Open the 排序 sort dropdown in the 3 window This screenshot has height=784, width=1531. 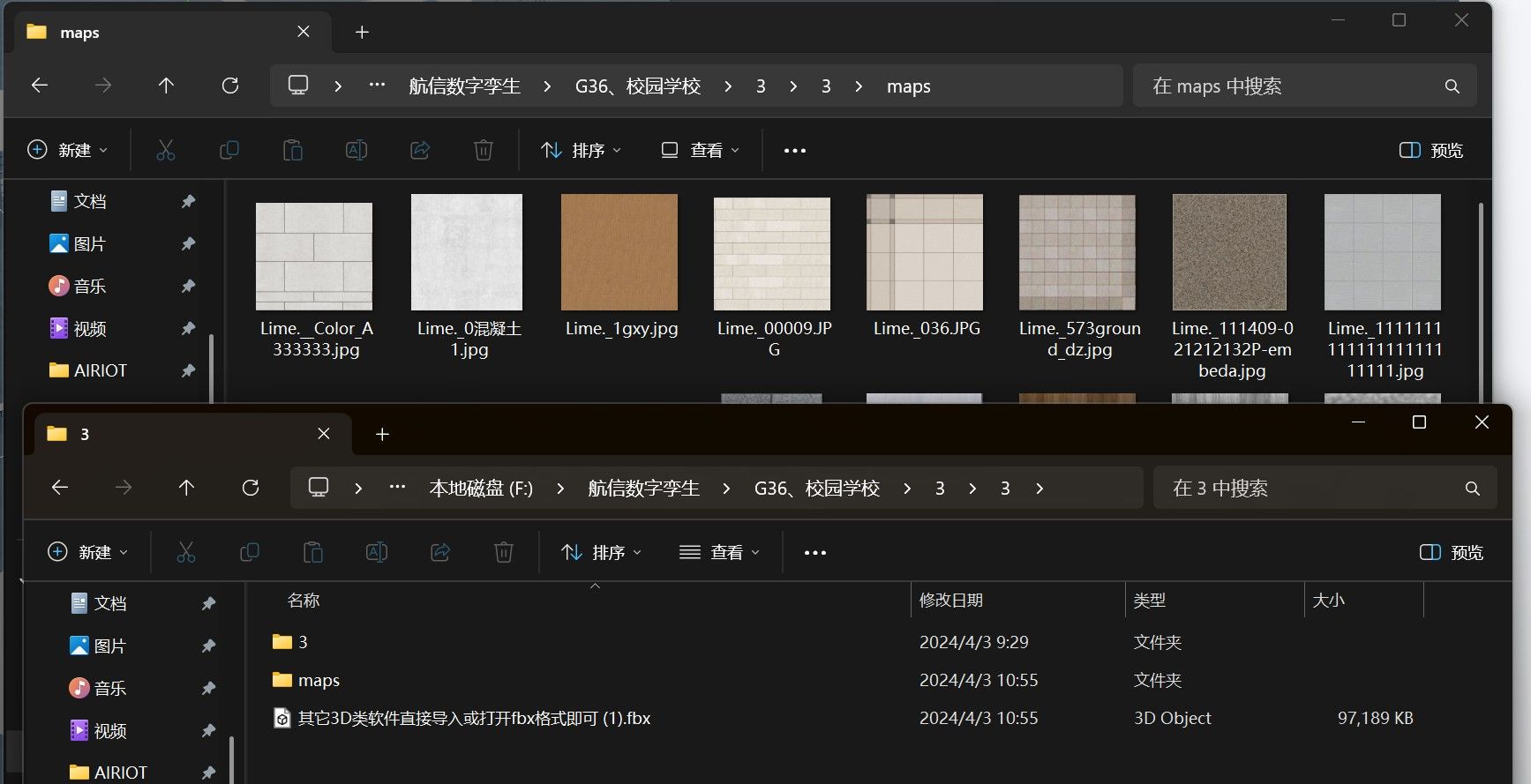[x=602, y=552]
